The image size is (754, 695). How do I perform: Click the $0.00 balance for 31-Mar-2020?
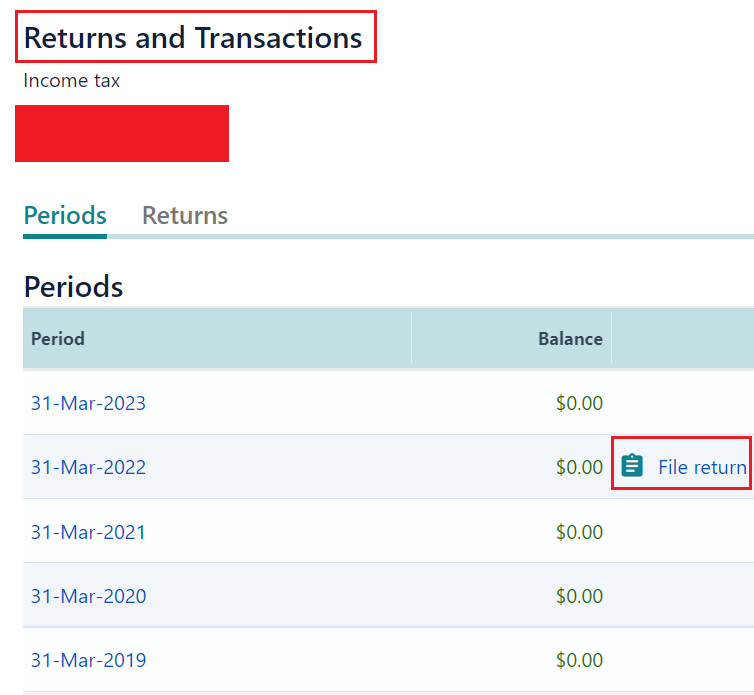pos(579,596)
